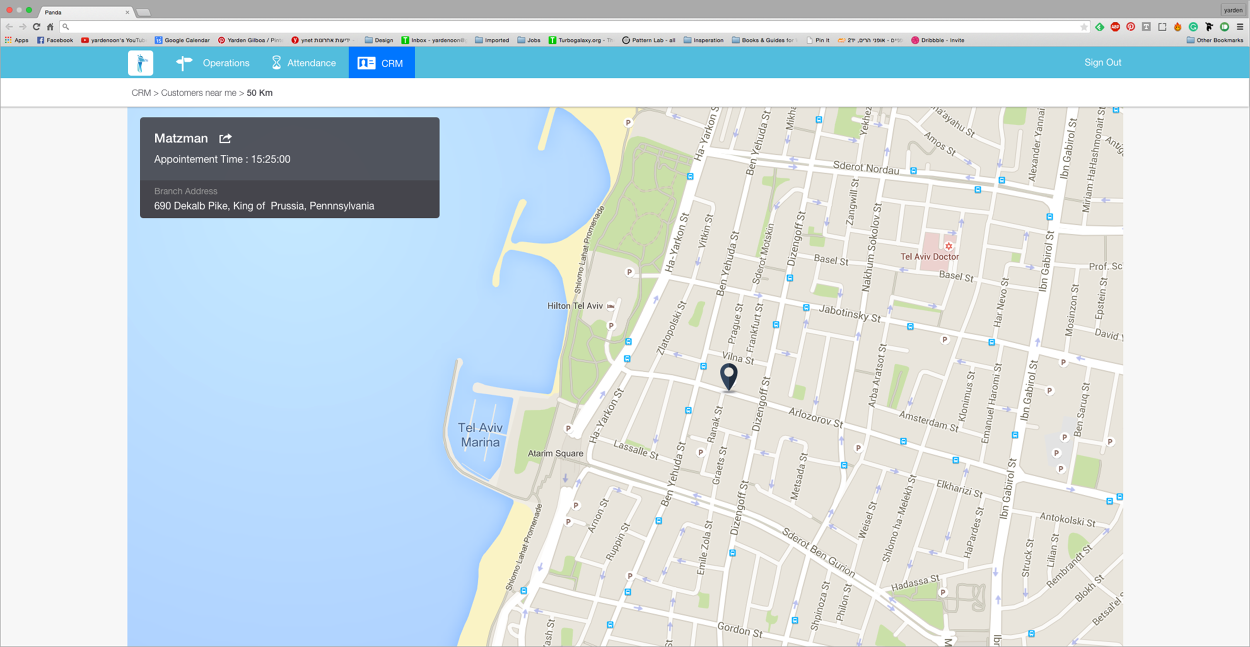Click the share icon beside Matzman
This screenshot has width=1250, height=647.
point(225,138)
